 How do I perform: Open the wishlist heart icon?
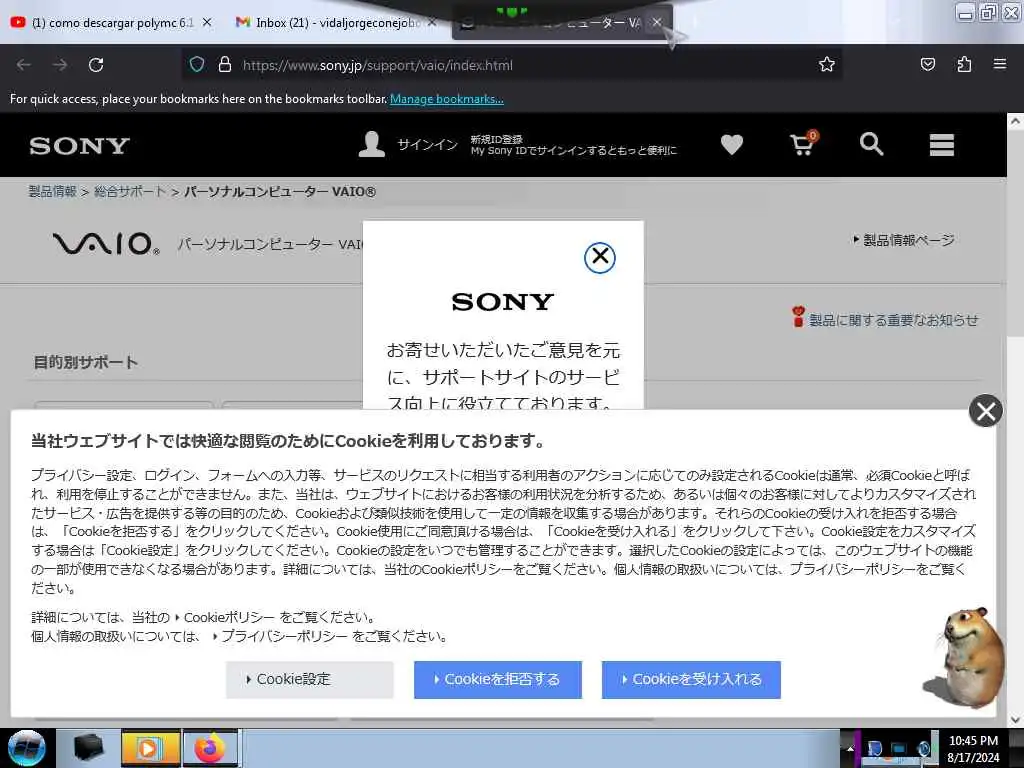731,144
